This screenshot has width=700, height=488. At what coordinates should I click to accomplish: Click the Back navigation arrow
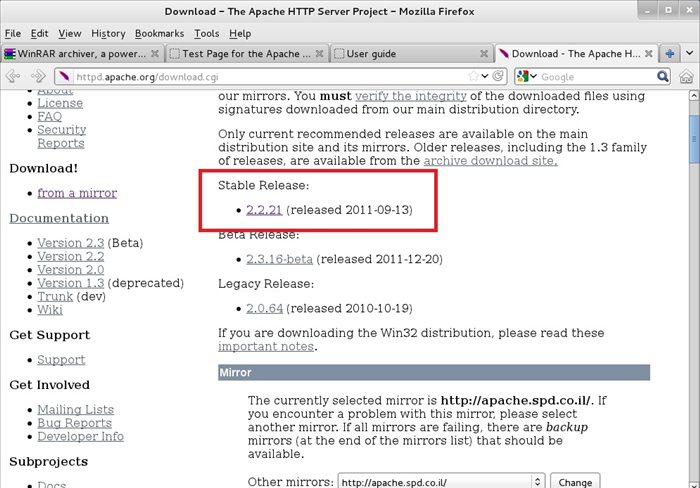tap(13, 76)
